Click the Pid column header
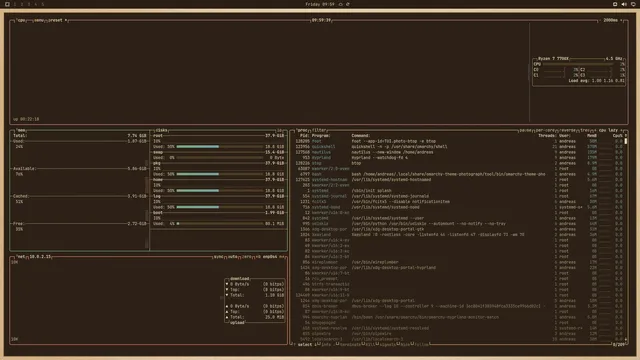Screen dimensions: 640x360 click(304, 136)
